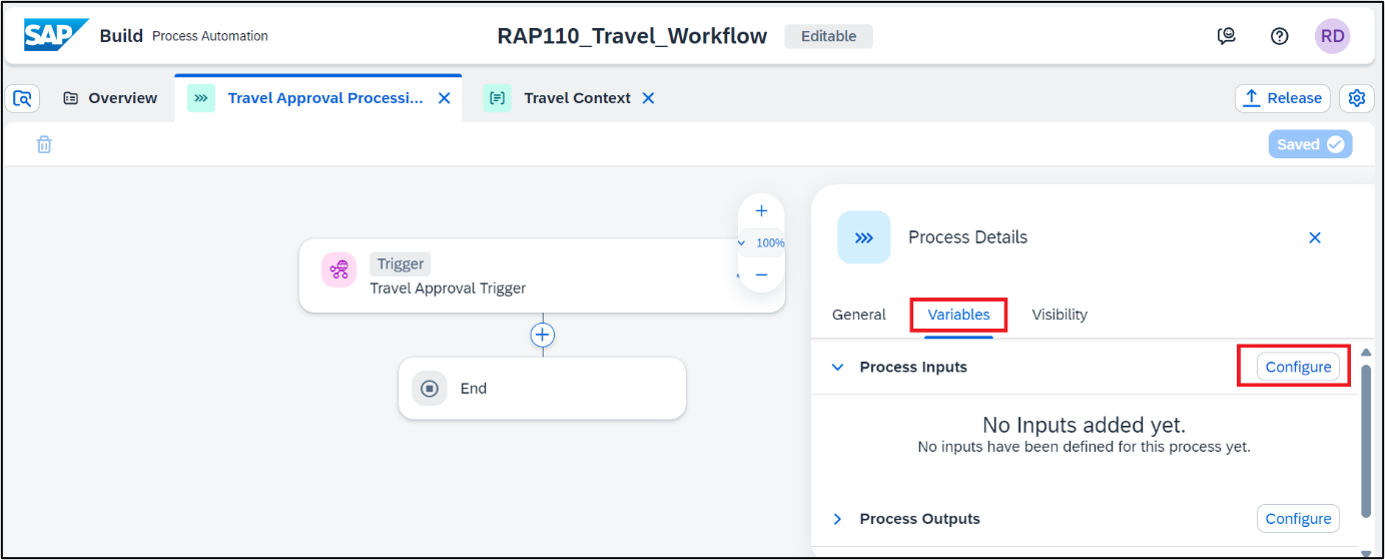Close the Travel Context tab
This screenshot has height=560, width=1385.
(x=648, y=98)
